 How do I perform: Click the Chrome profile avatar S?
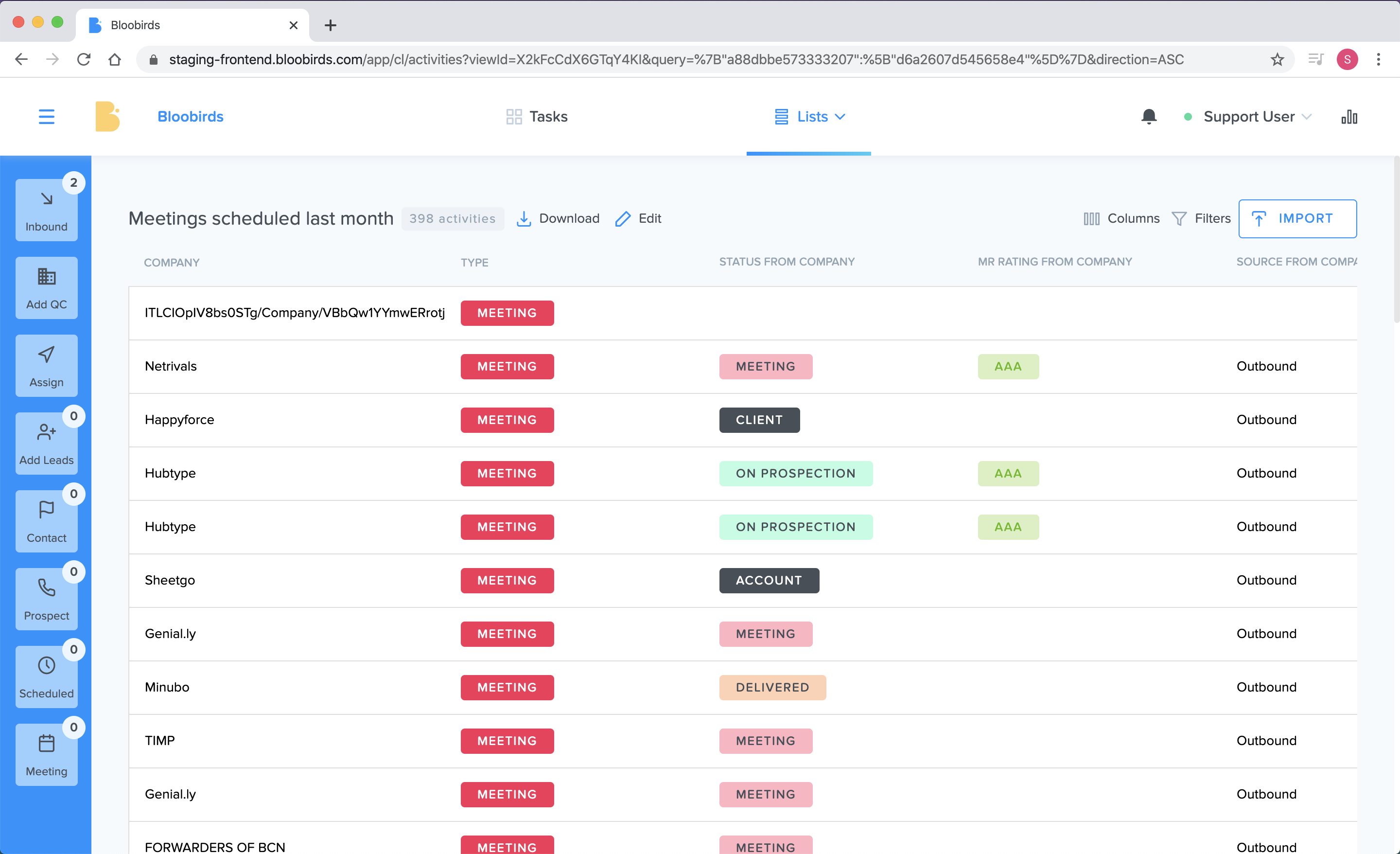point(1347,59)
